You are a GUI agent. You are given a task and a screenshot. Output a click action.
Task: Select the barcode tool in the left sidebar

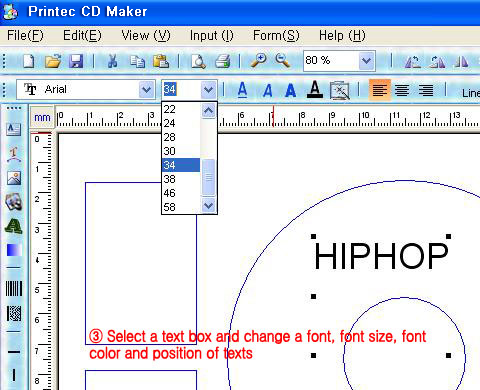click(14, 288)
